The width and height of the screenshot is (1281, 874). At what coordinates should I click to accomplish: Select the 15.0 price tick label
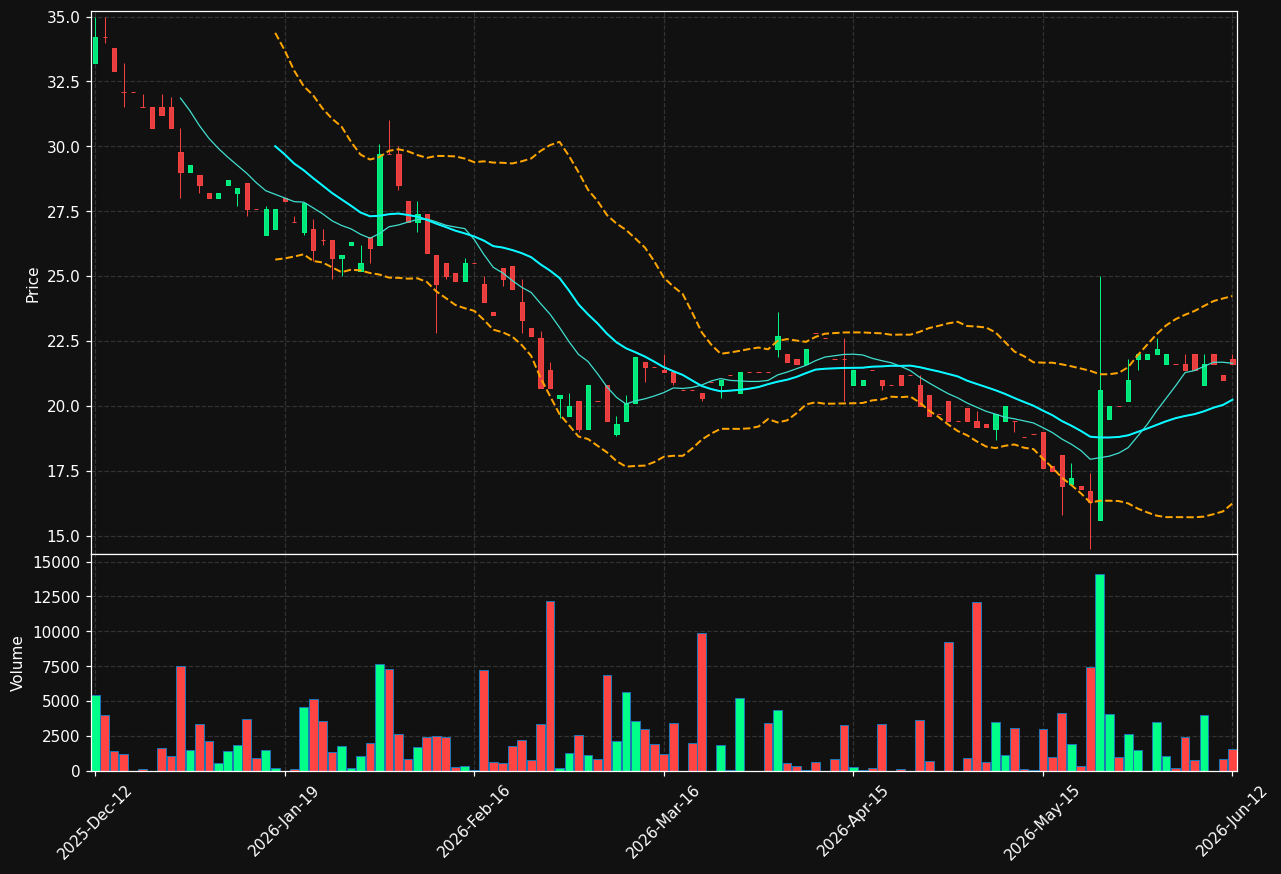64,536
